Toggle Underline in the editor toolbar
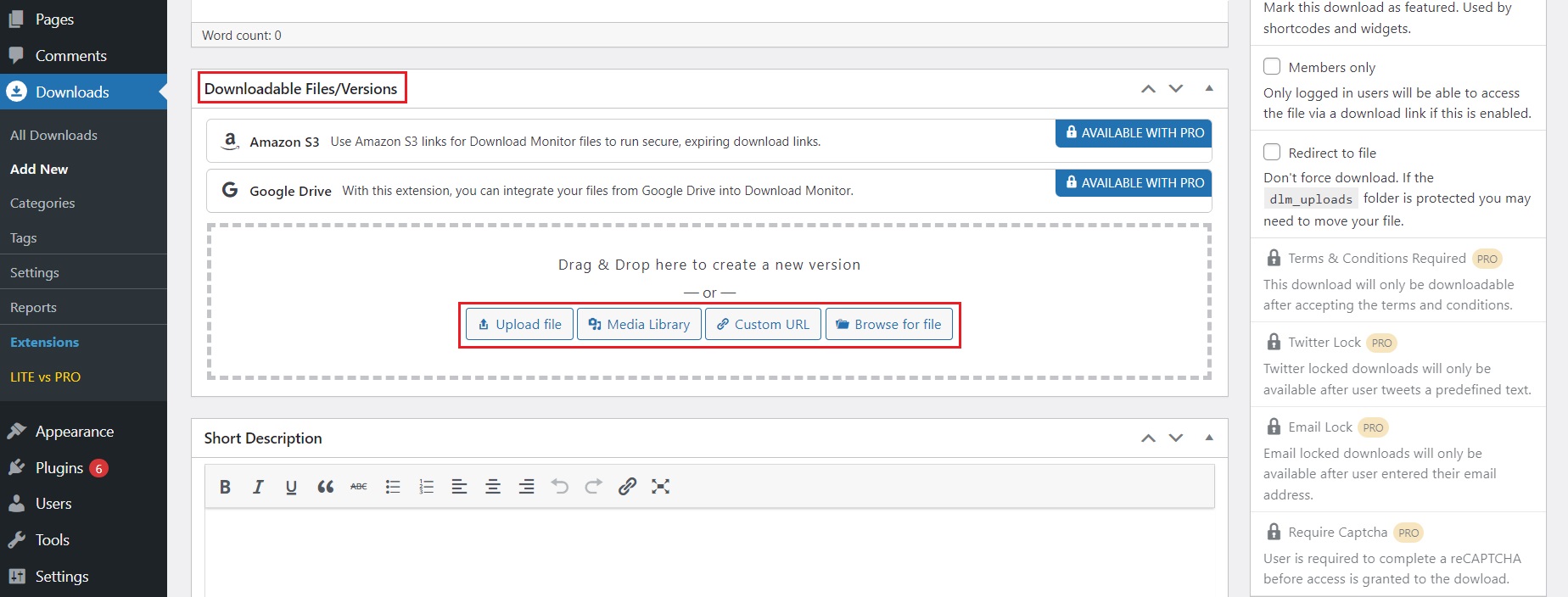 tap(291, 487)
